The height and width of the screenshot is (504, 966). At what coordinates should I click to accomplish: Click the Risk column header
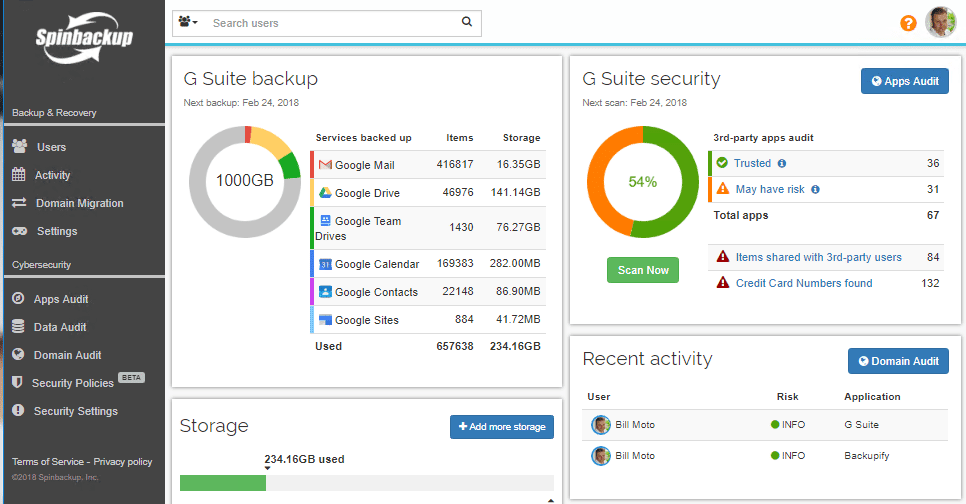tap(787, 397)
